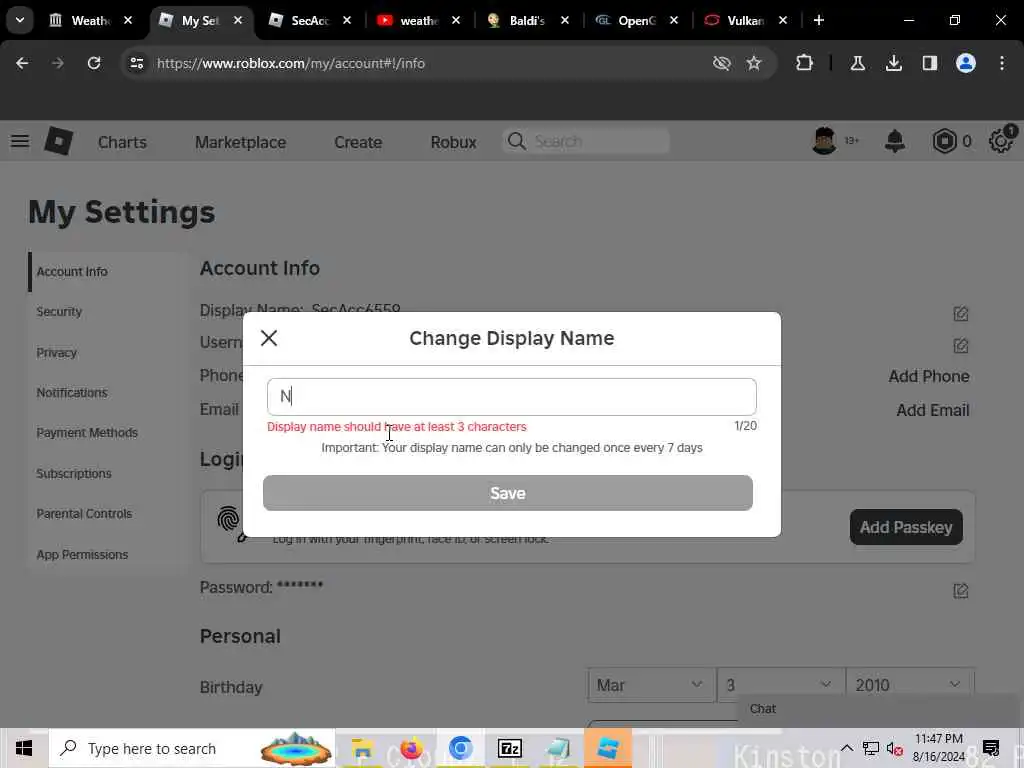Screen dimensions: 1024x768
Task: Switch to the YouTube weather tab
Action: [x=418, y=20]
